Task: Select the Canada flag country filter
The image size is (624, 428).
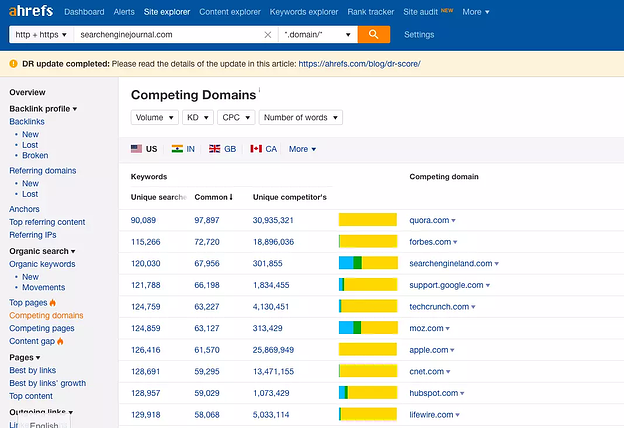Action: (263, 149)
